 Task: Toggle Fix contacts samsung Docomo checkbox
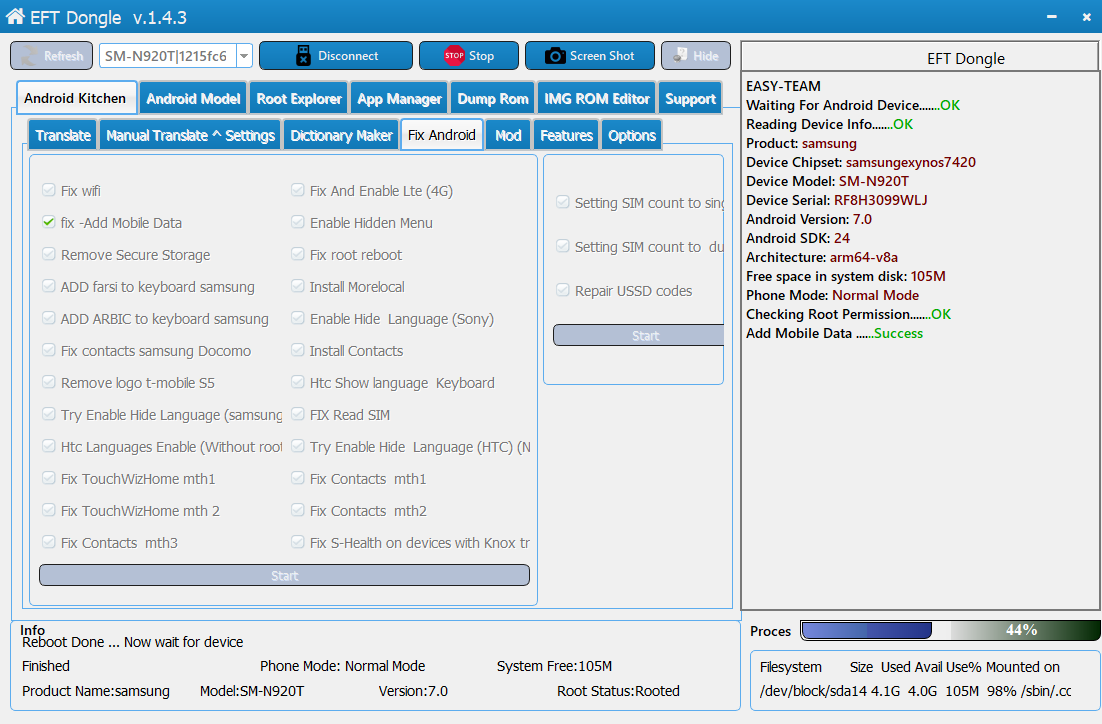(x=48, y=350)
